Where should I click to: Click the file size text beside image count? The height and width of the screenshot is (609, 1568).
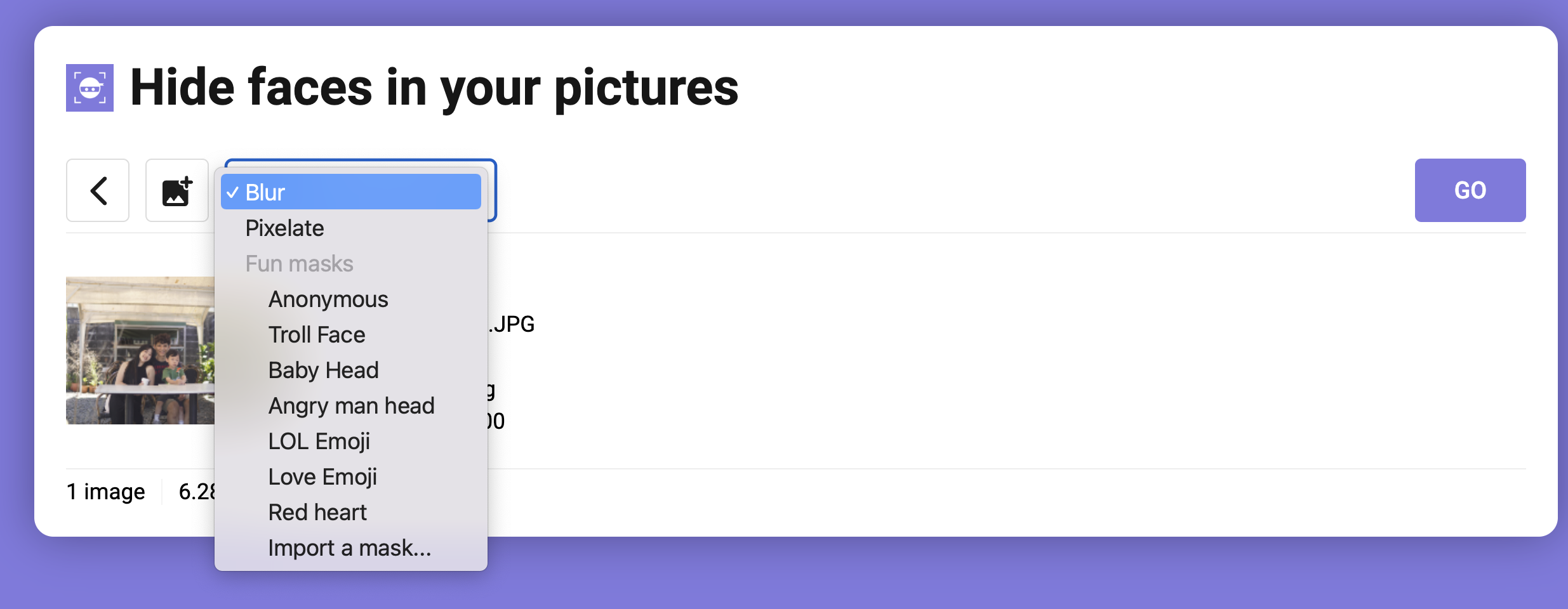pyautogui.click(x=197, y=492)
